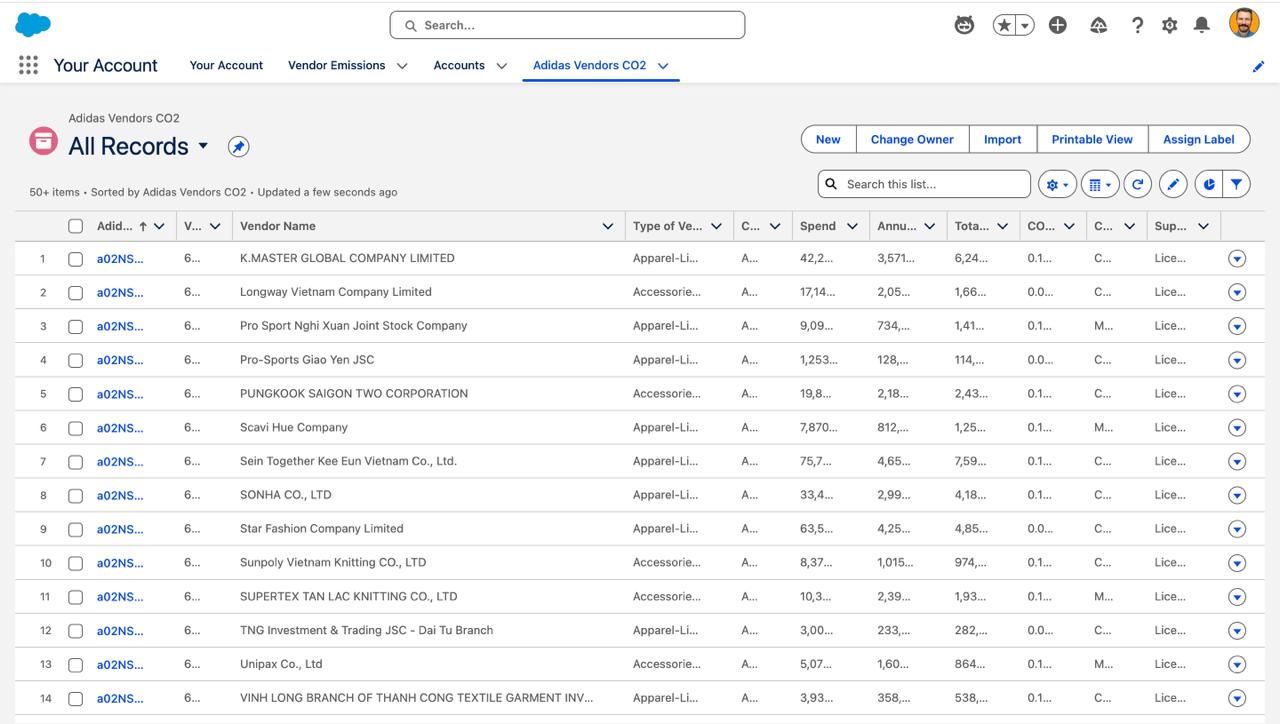Expand the Vendor Name column menu
The height and width of the screenshot is (724, 1280).
(x=607, y=226)
